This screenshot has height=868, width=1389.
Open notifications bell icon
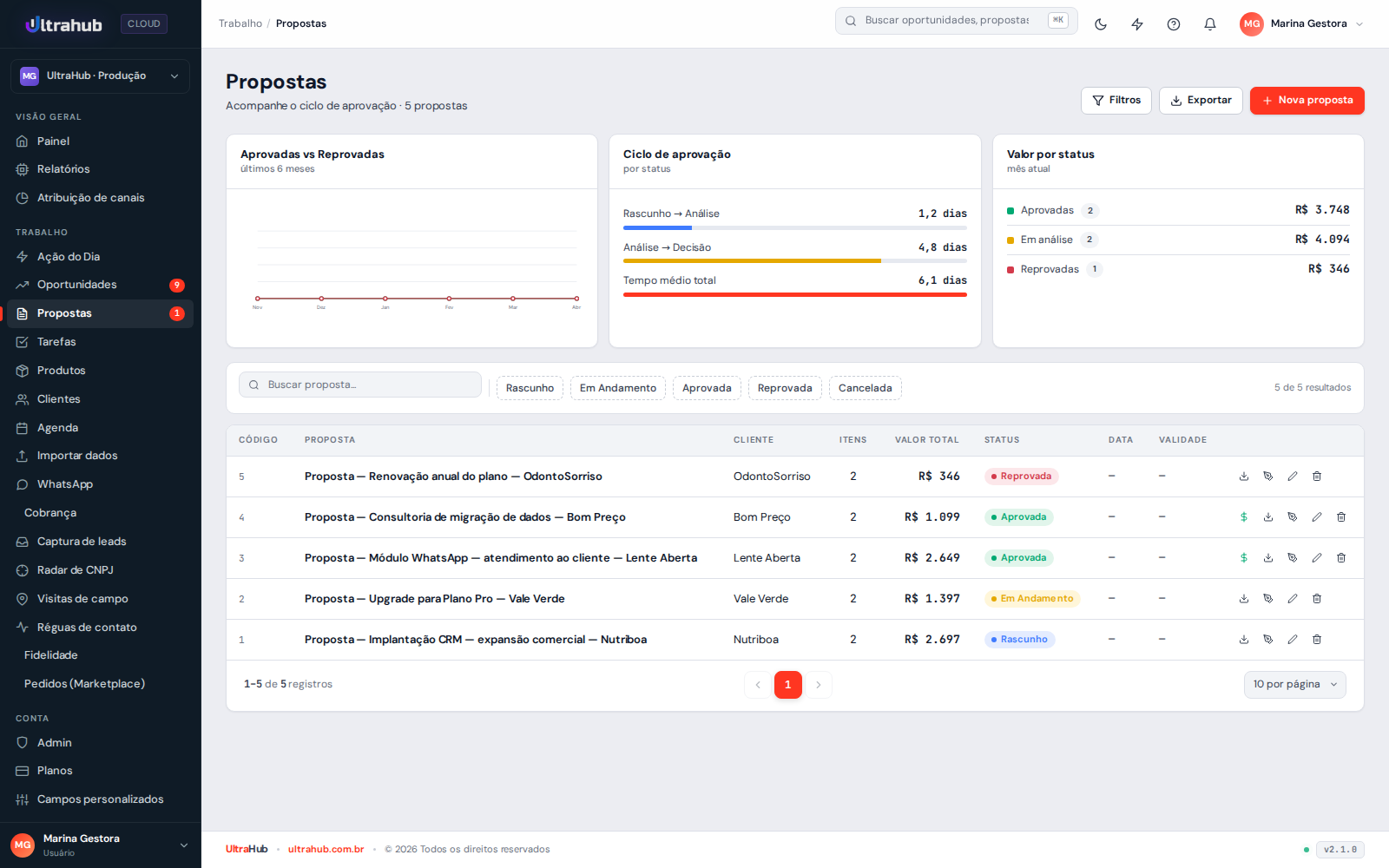pyautogui.click(x=1210, y=24)
